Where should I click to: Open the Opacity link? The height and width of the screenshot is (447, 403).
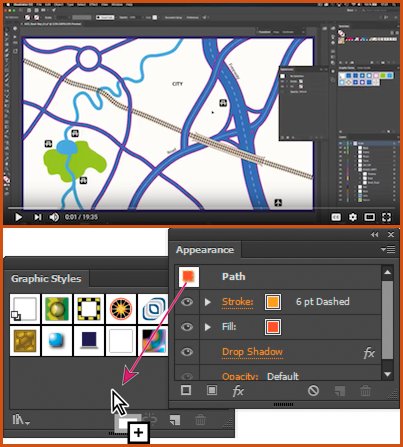pos(240,376)
